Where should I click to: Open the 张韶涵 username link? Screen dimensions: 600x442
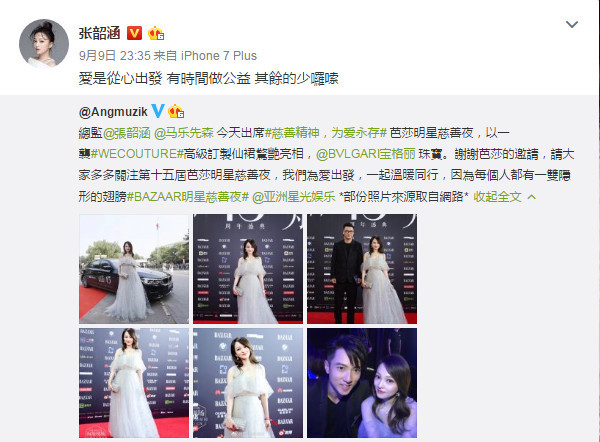coord(99,33)
